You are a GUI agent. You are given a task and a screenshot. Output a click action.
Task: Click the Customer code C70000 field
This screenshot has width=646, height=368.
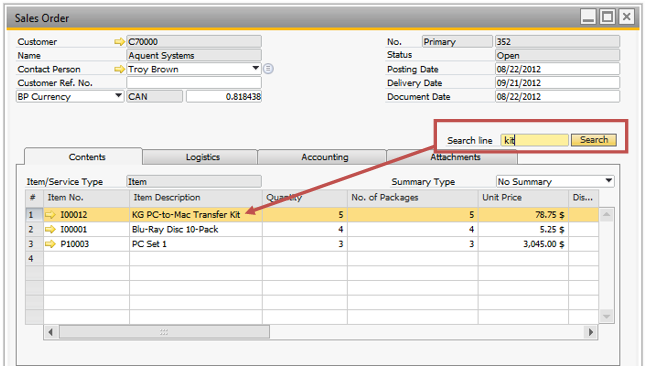[x=194, y=42]
